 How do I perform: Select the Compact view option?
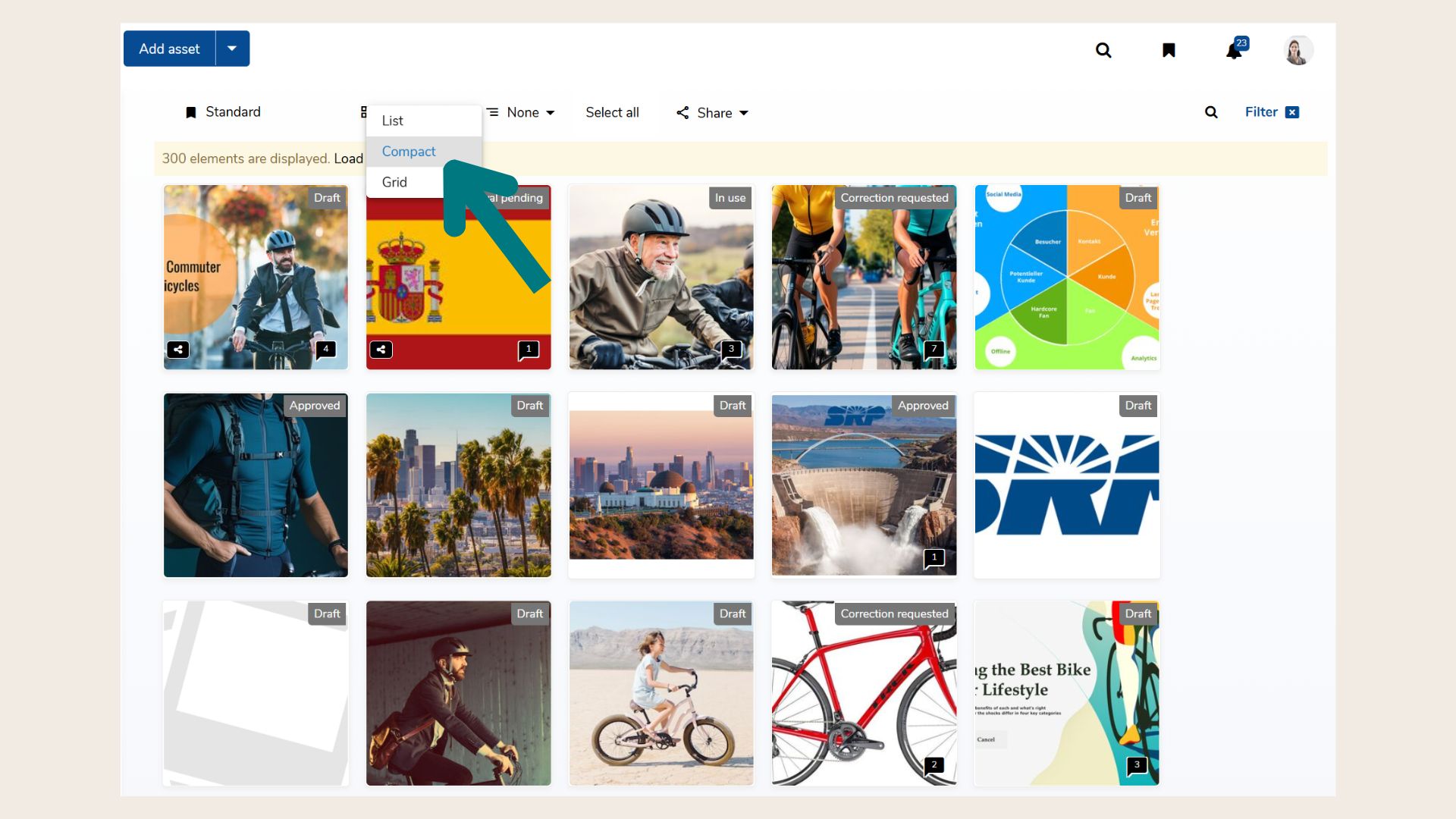pyautogui.click(x=409, y=152)
